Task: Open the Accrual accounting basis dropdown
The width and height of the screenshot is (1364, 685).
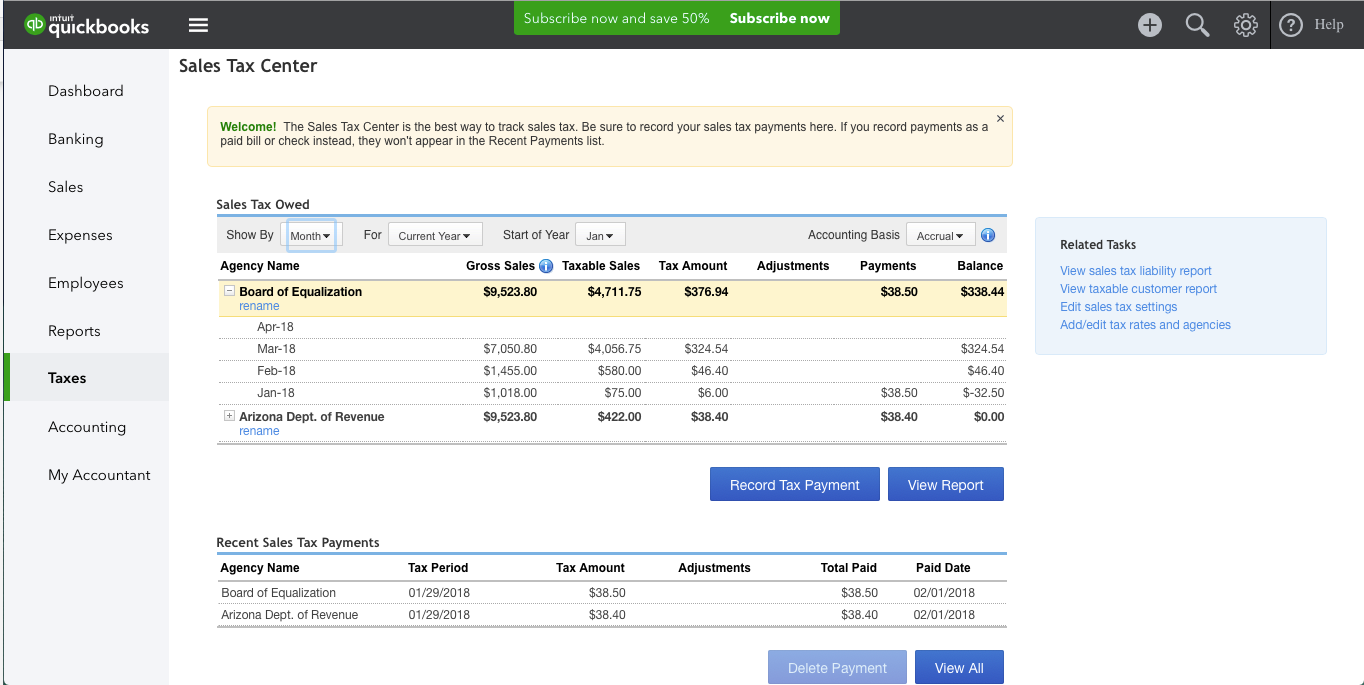Action: click(x=940, y=235)
